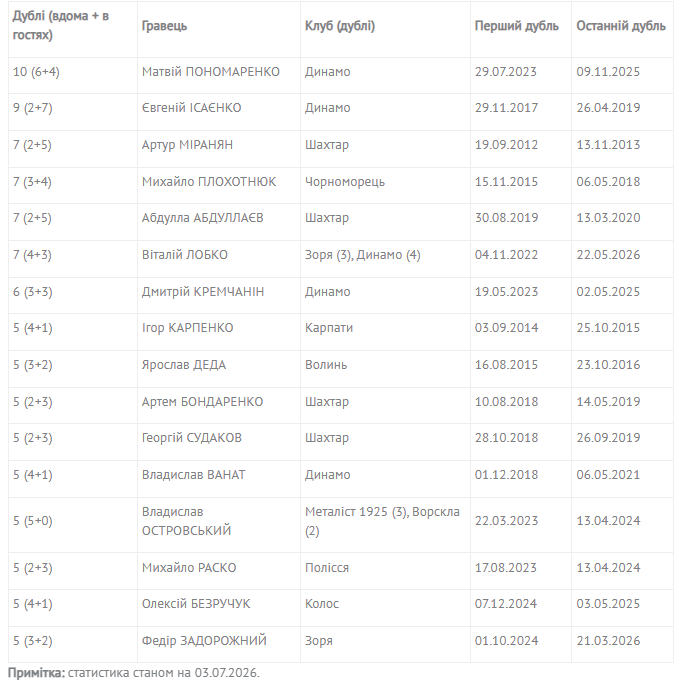Click the 'Перший дубль' column header

516,26
